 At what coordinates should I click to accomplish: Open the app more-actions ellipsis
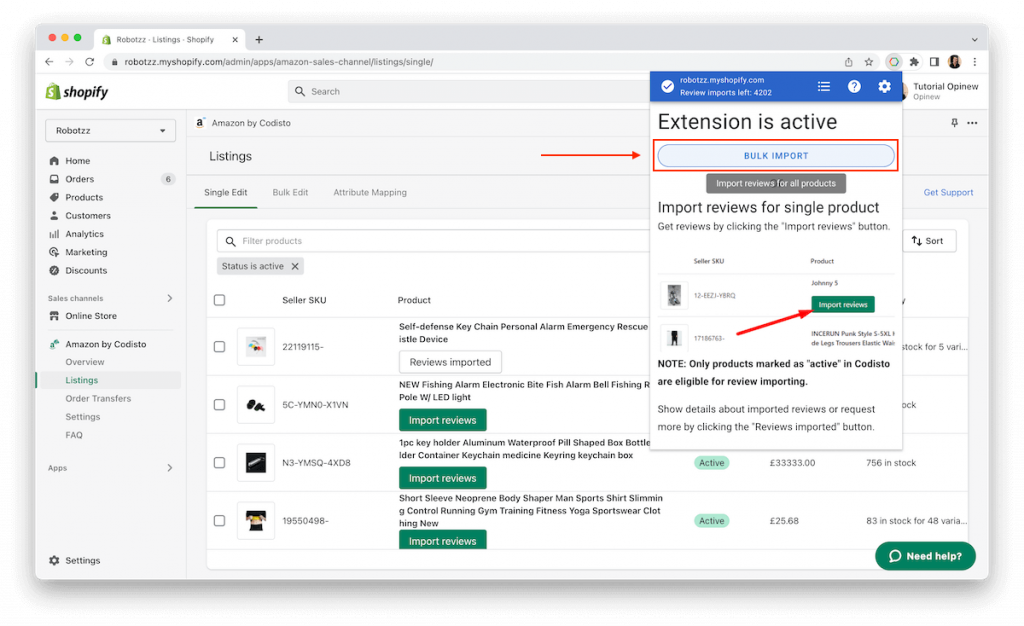(972, 123)
